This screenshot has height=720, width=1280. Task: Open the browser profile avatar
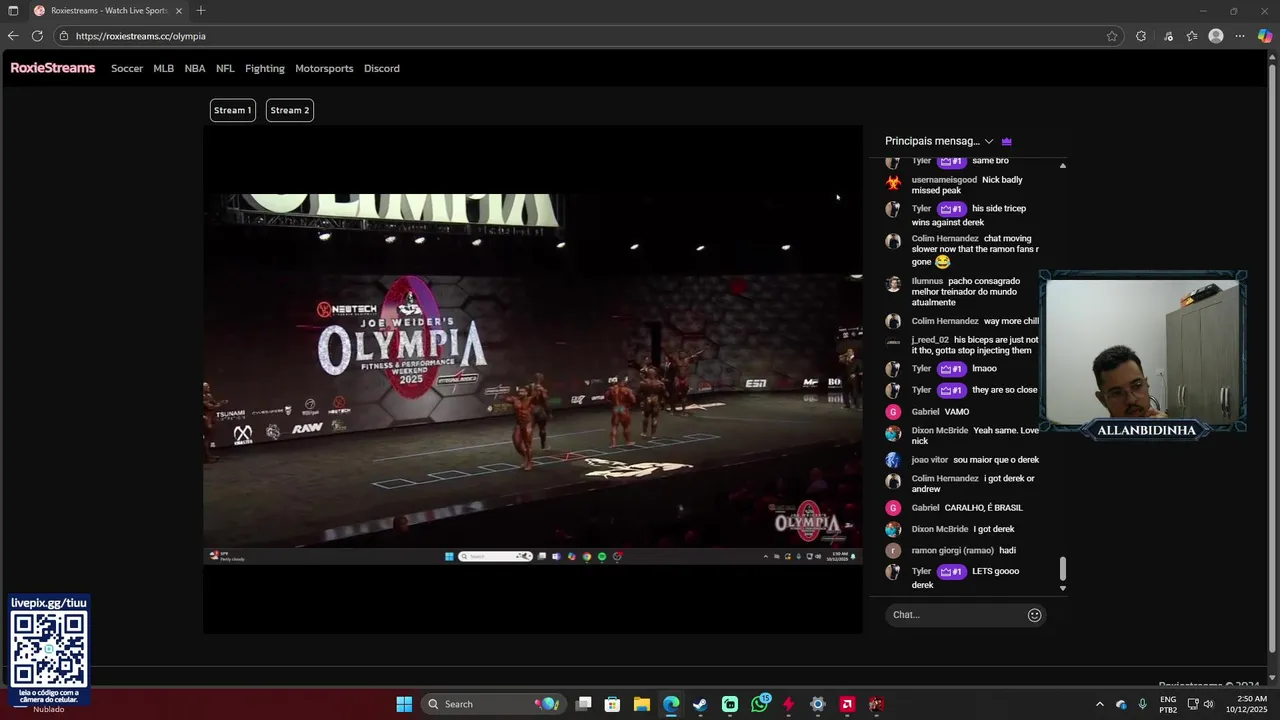coord(1216,36)
